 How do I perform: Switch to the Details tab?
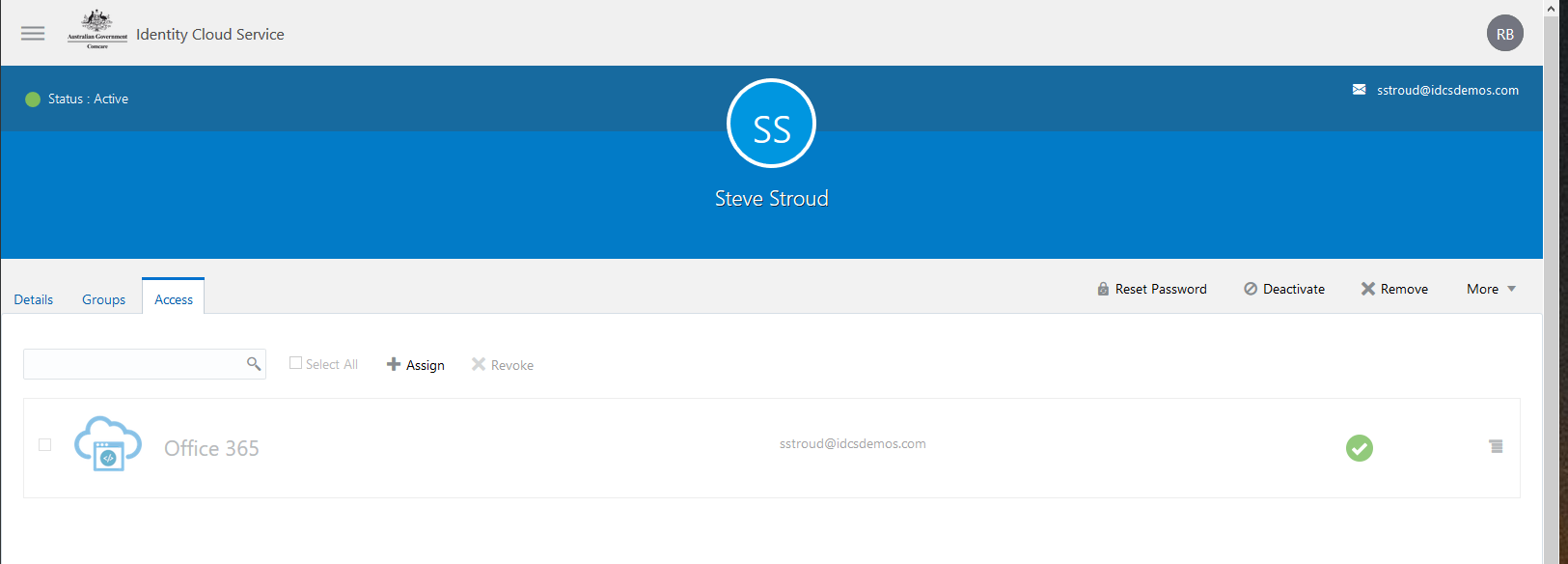click(34, 299)
